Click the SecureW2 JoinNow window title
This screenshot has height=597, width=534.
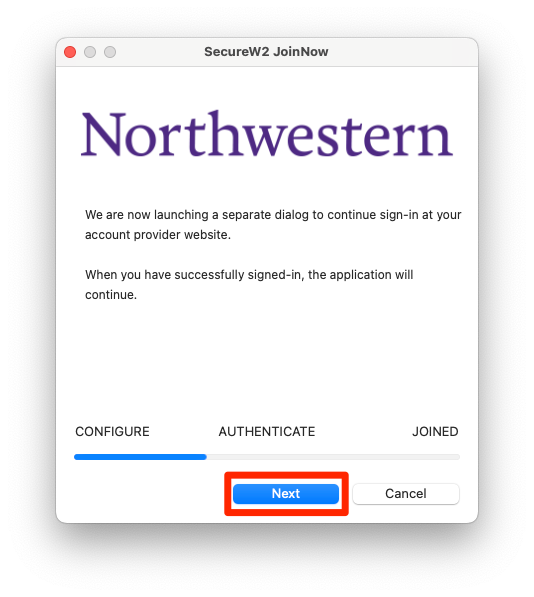tap(266, 52)
